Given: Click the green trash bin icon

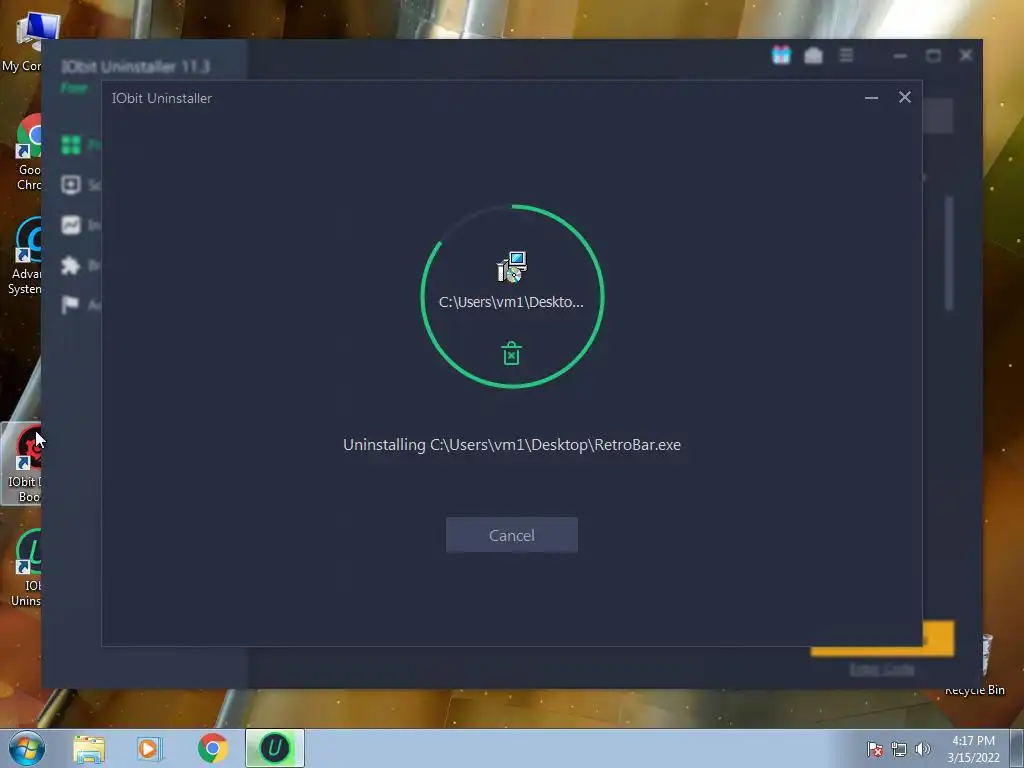Looking at the screenshot, I should point(511,353).
